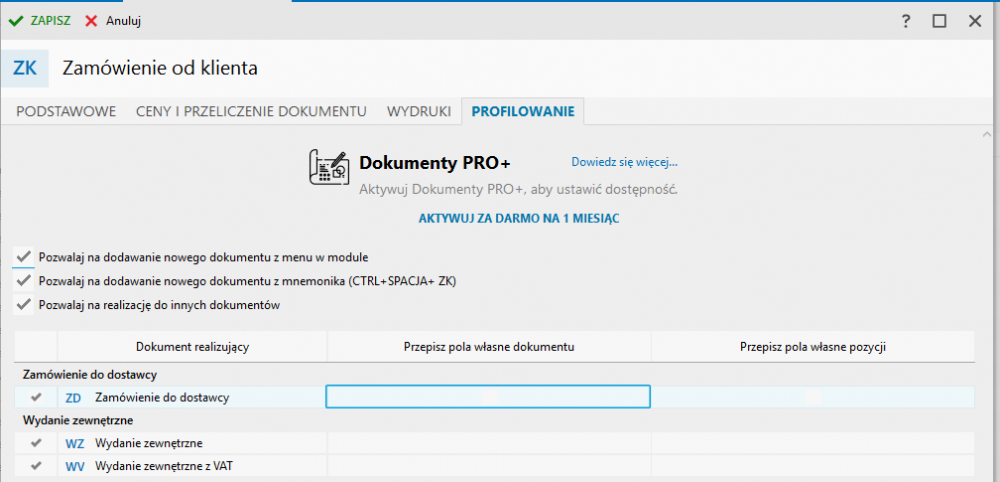
Task: Click the ZD document code icon
Action: point(73,398)
